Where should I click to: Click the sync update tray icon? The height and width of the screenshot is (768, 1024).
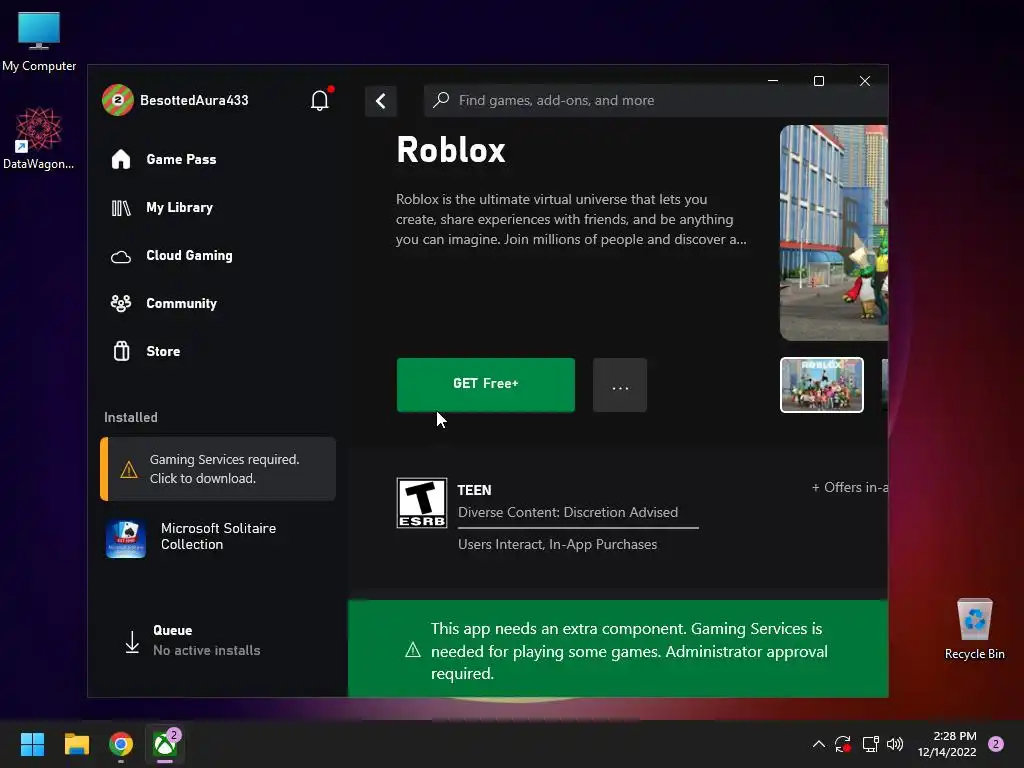(843, 744)
